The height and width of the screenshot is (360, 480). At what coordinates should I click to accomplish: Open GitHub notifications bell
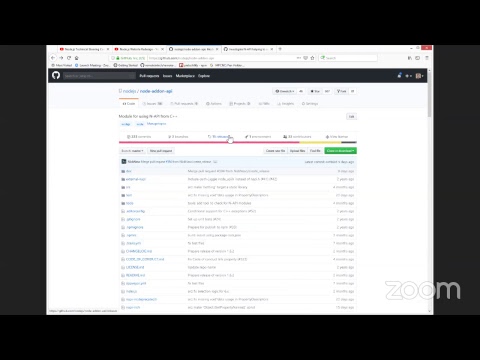[x=399, y=76]
